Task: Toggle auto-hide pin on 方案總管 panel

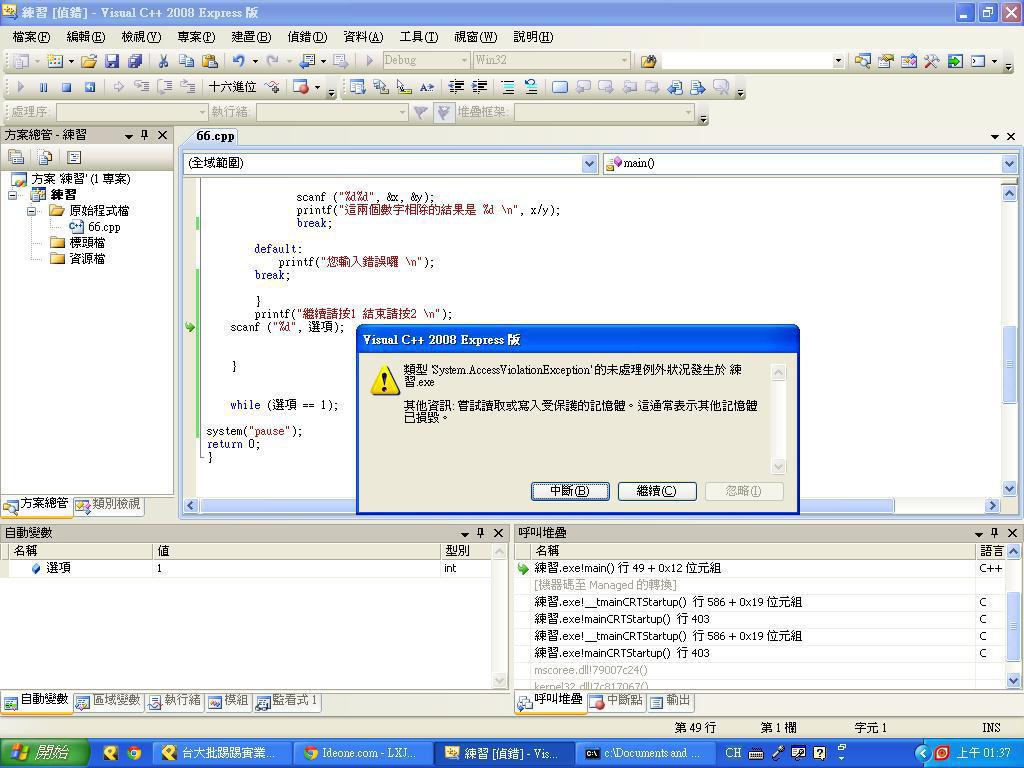Action: [145, 135]
